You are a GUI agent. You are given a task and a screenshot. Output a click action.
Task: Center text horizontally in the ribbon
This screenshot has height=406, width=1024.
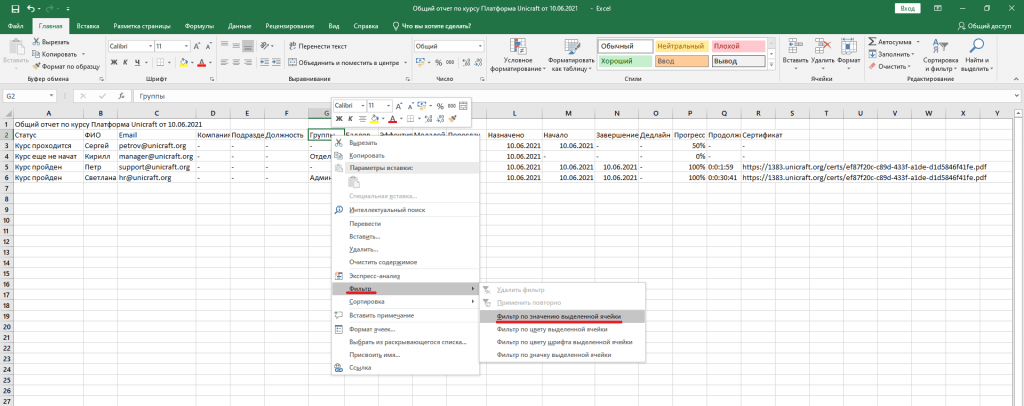point(235,63)
